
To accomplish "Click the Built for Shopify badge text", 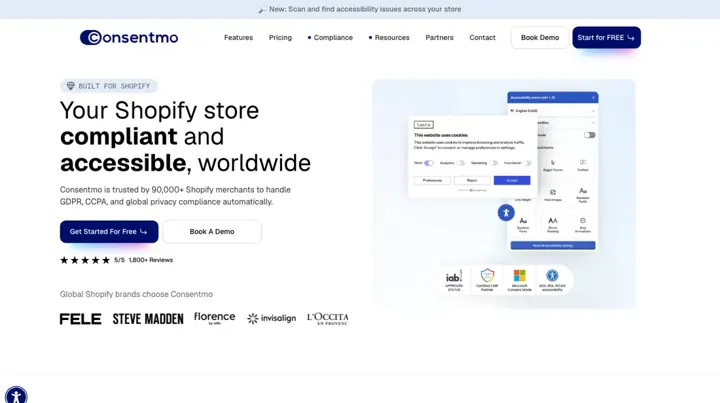I will [114, 86].
